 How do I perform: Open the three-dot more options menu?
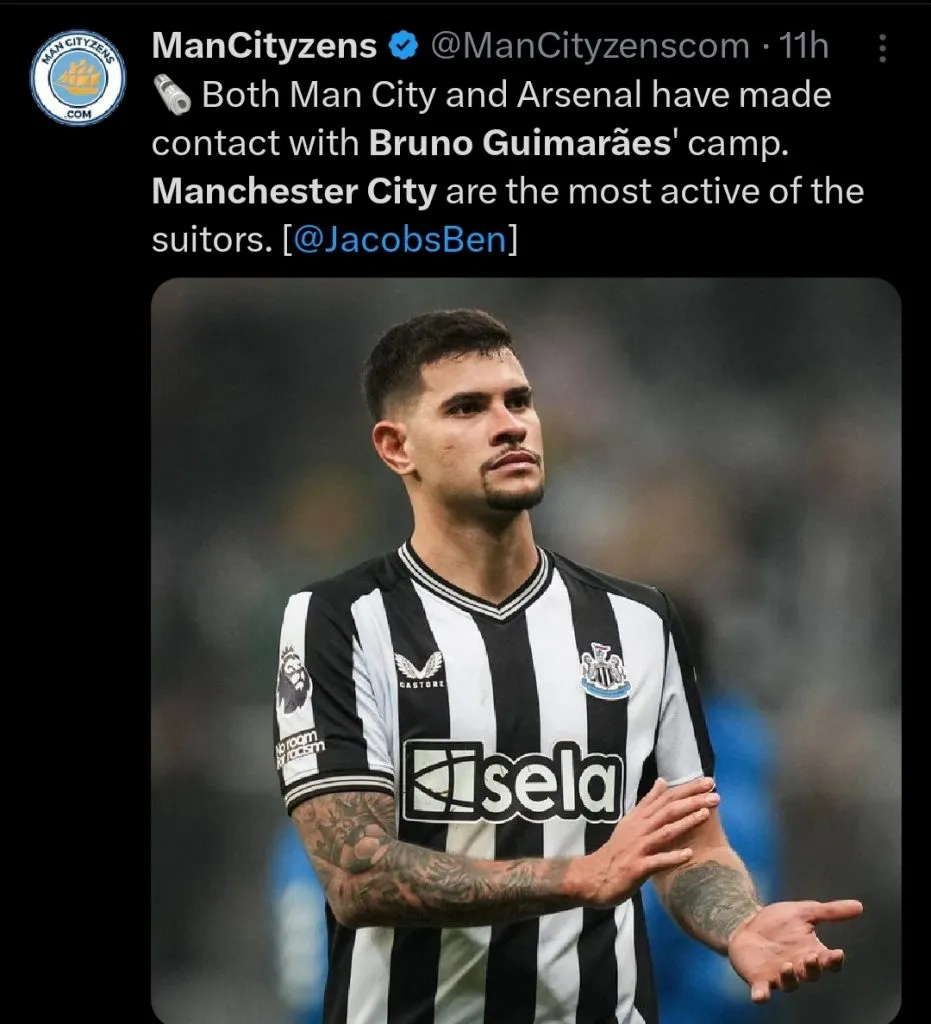[x=882, y=48]
